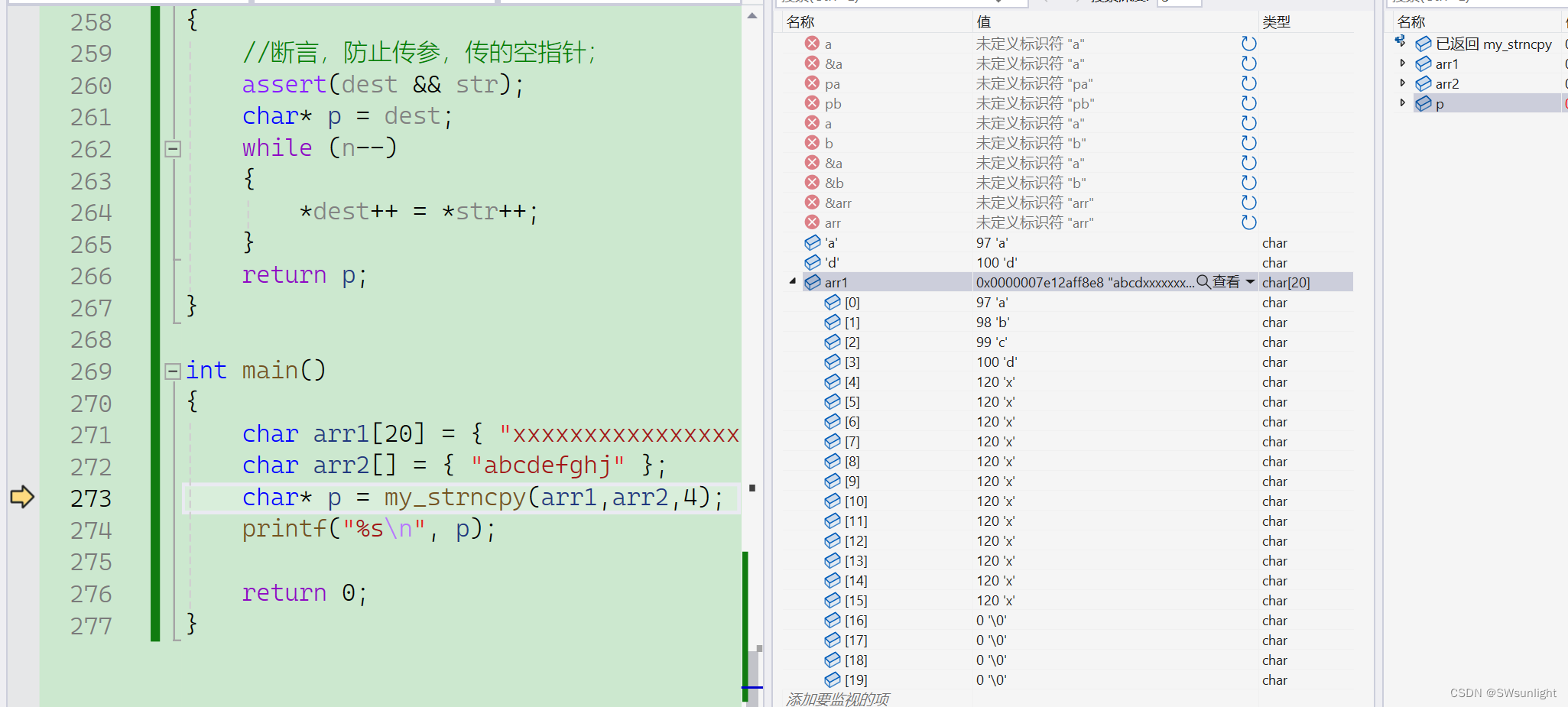Select watch row [17] with value 0 '\0'
1568x707 pixels.
[x=1067, y=640]
